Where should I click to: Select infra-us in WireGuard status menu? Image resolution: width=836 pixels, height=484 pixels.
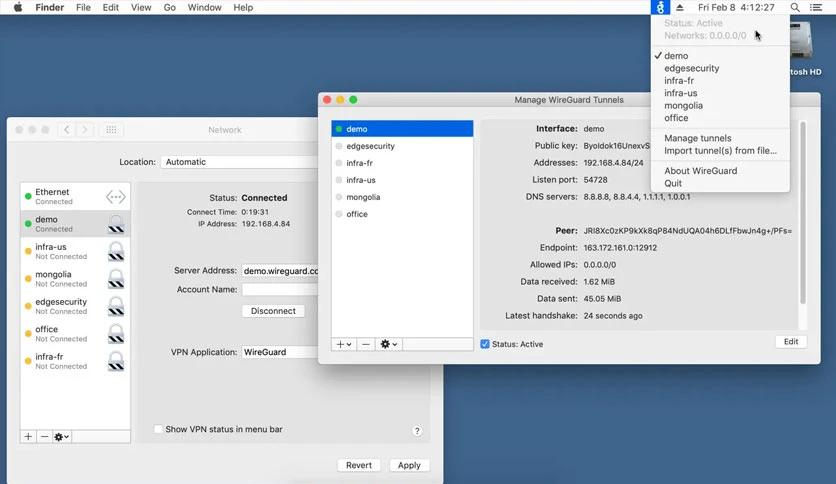coord(720,93)
